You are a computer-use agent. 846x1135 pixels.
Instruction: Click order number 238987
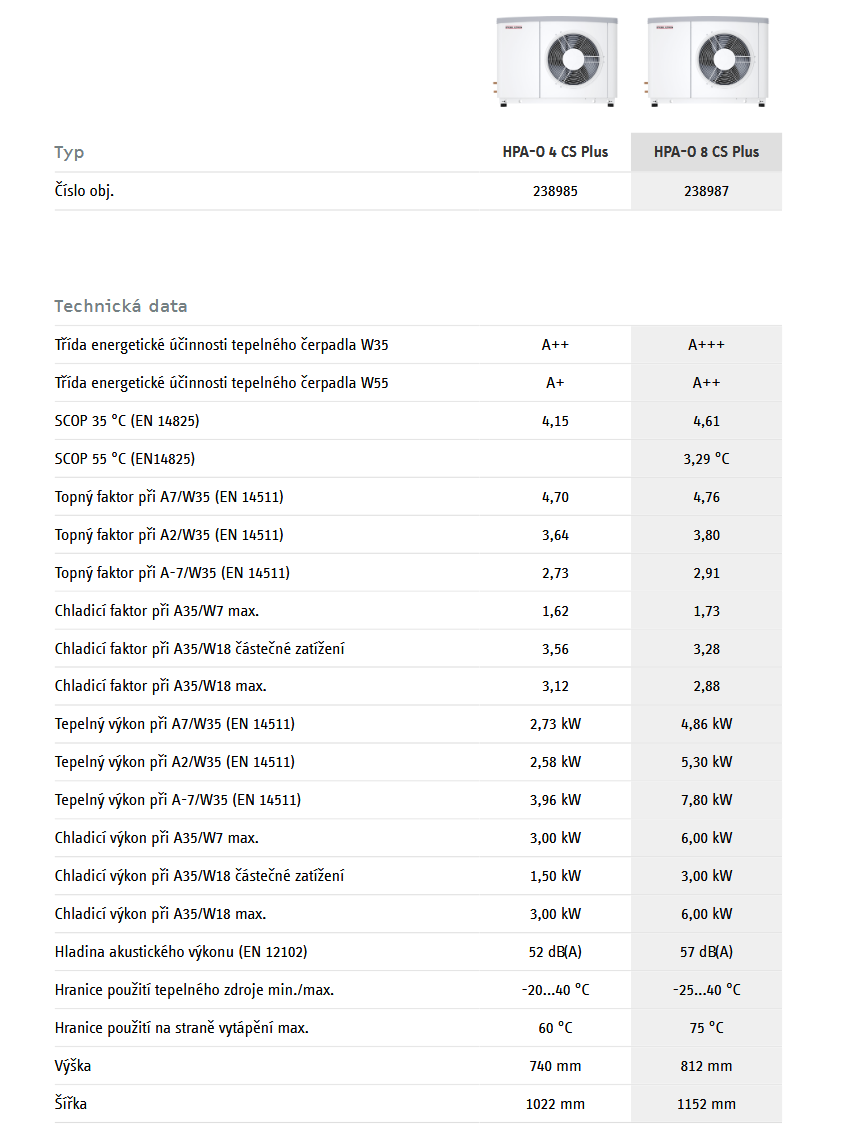pyautogui.click(x=706, y=191)
